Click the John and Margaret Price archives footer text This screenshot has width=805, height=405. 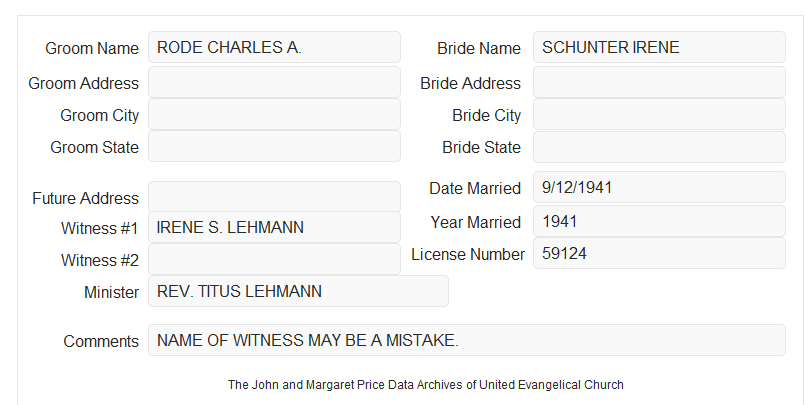(x=426, y=385)
